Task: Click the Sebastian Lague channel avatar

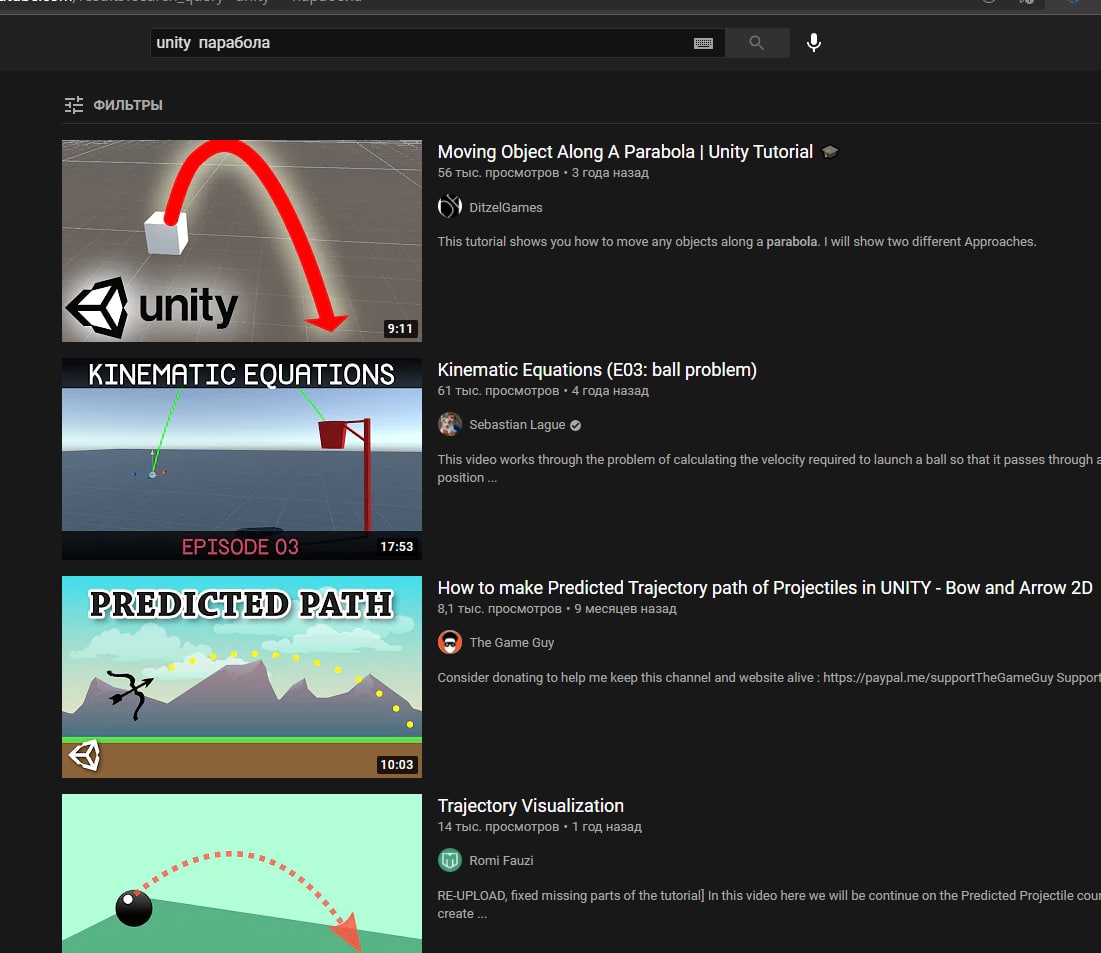Action: [x=449, y=424]
